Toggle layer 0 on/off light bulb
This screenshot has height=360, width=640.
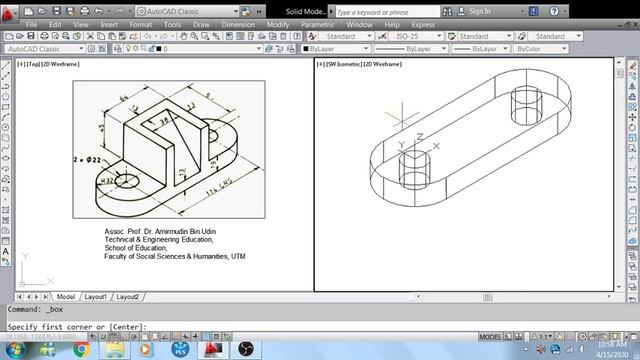pyautogui.click(x=128, y=49)
